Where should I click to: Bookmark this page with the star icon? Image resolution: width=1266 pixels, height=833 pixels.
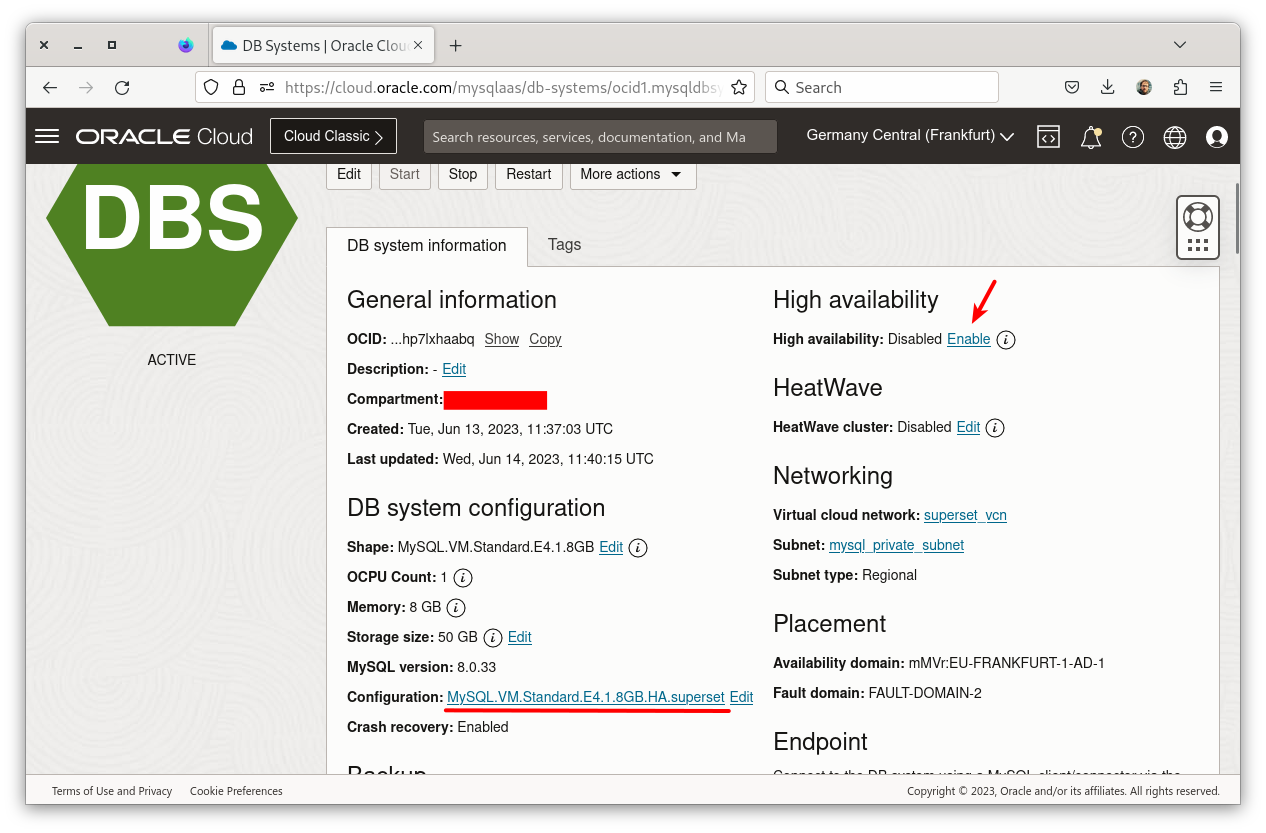pyautogui.click(x=739, y=88)
